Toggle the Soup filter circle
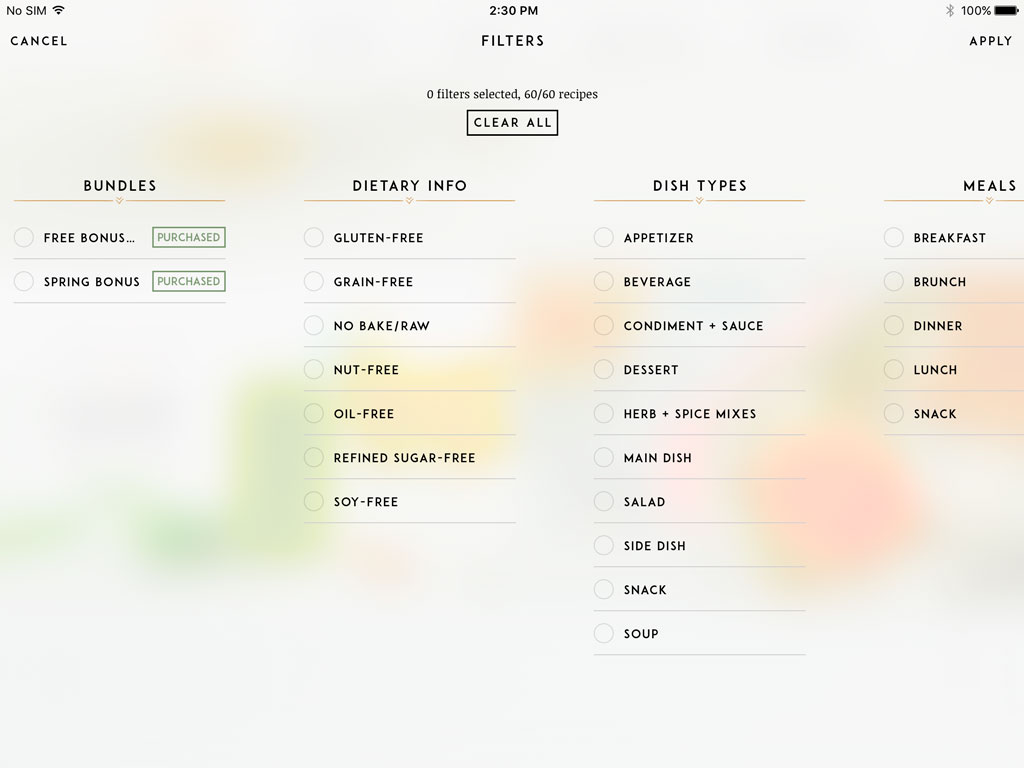Screen dimensions: 1024x768 point(603,633)
